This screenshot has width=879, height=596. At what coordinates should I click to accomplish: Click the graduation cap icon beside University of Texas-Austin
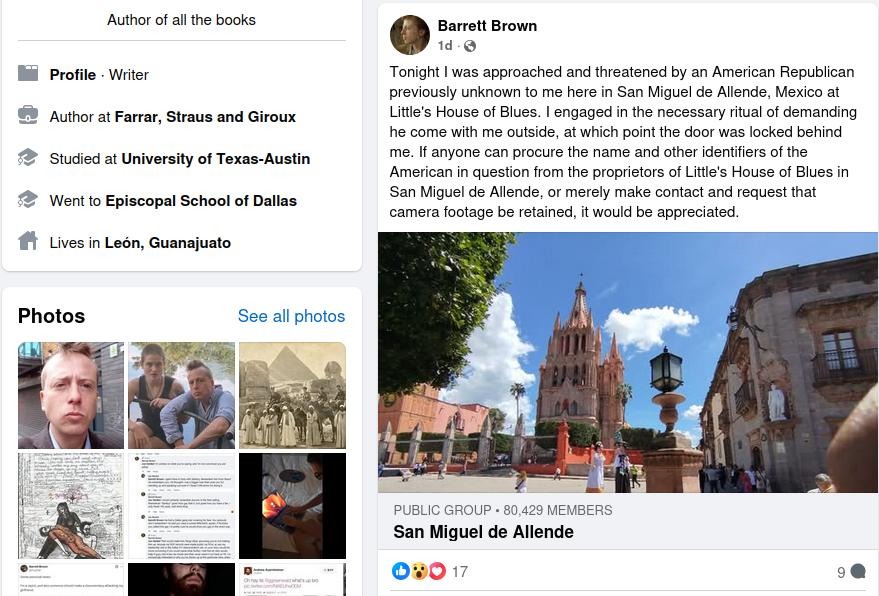[28, 158]
